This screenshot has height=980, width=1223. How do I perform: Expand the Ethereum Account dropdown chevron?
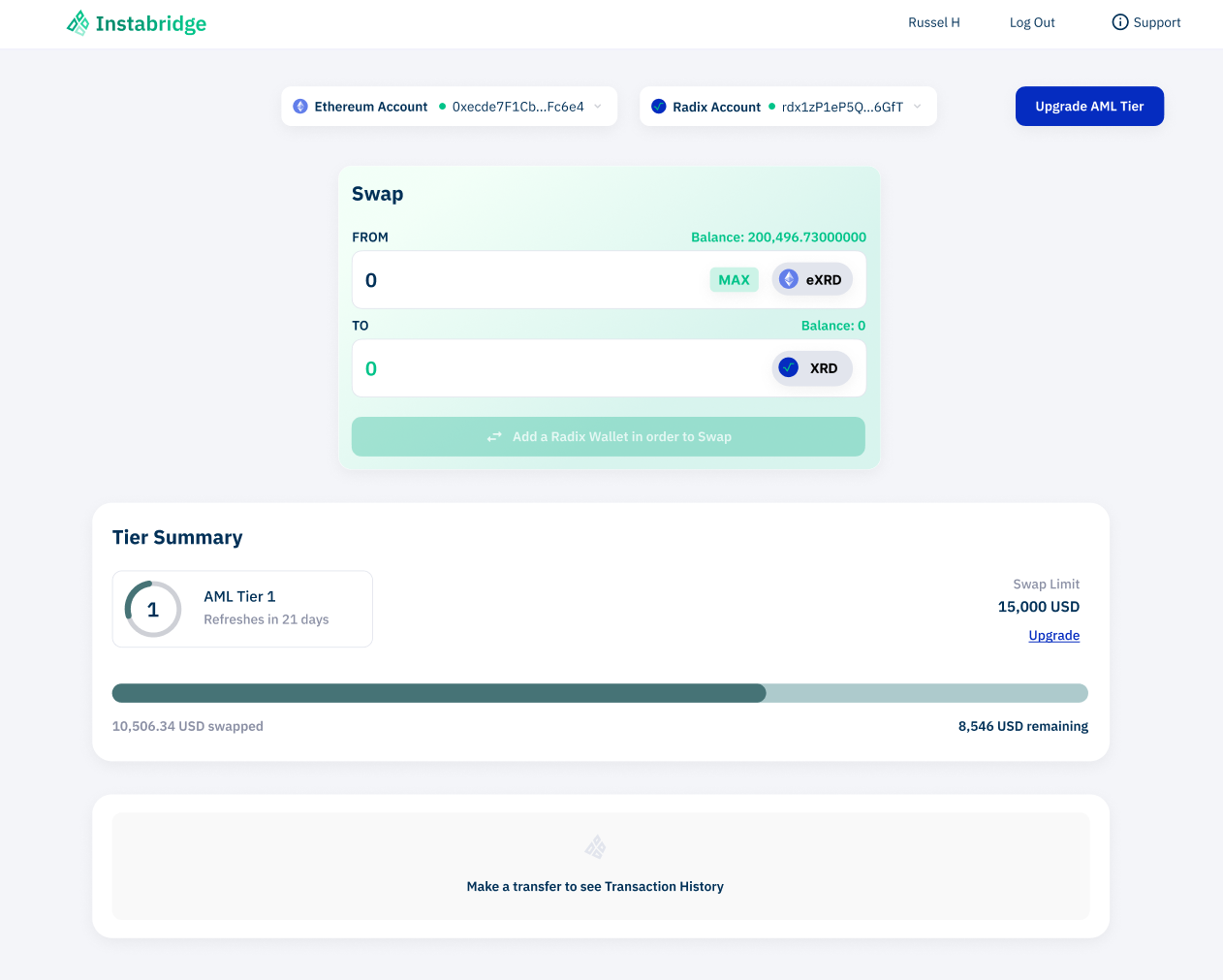[598, 107]
